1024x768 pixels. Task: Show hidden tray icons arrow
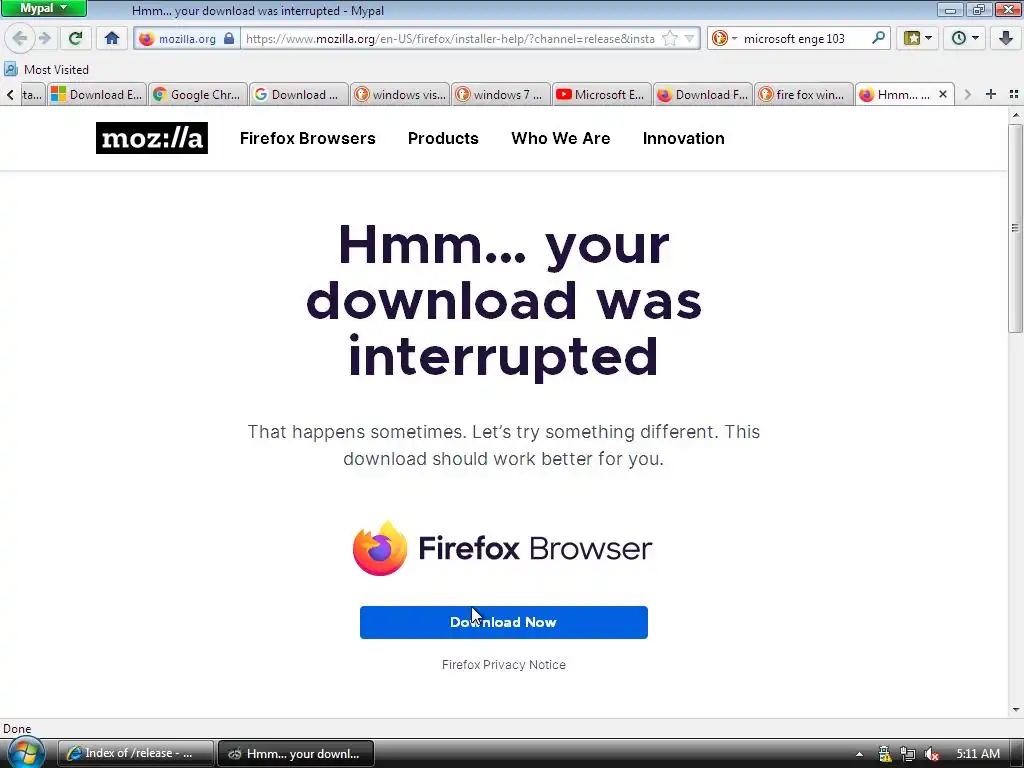coord(859,754)
